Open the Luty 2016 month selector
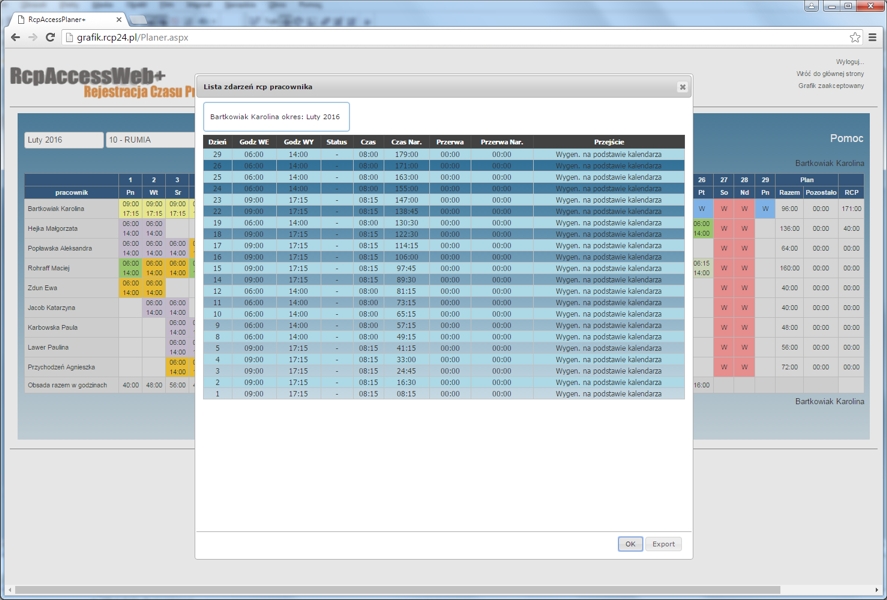Screen dimensions: 887x600 63,140
